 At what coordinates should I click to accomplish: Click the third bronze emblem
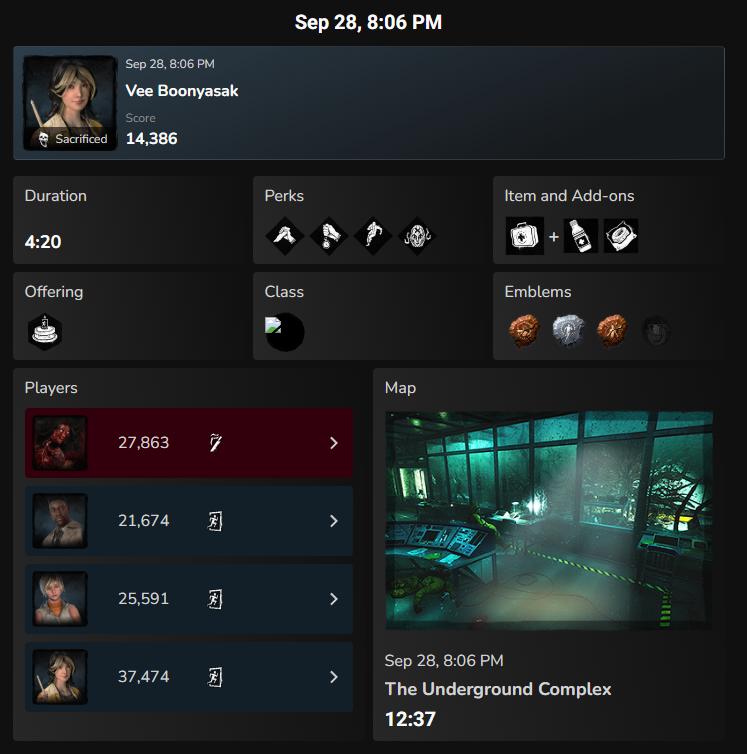612,331
